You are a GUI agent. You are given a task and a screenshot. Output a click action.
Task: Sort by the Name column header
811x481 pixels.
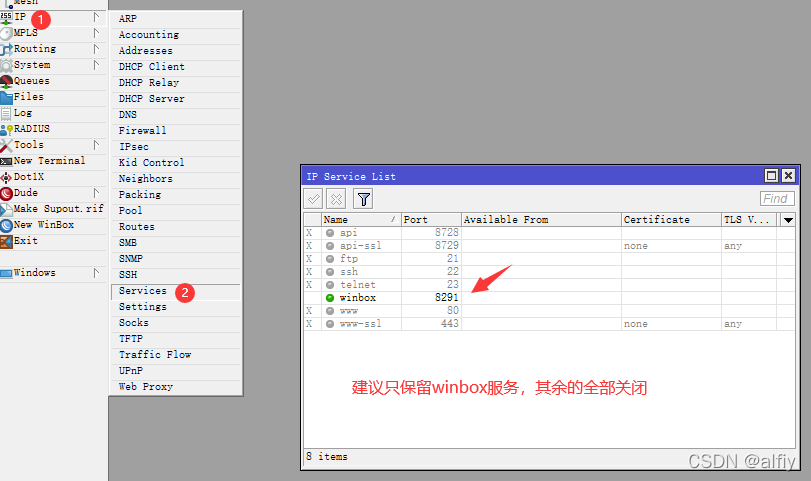click(361, 220)
